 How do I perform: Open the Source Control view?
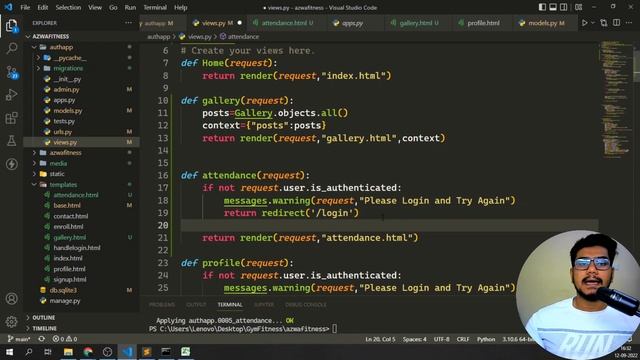coord(11,72)
